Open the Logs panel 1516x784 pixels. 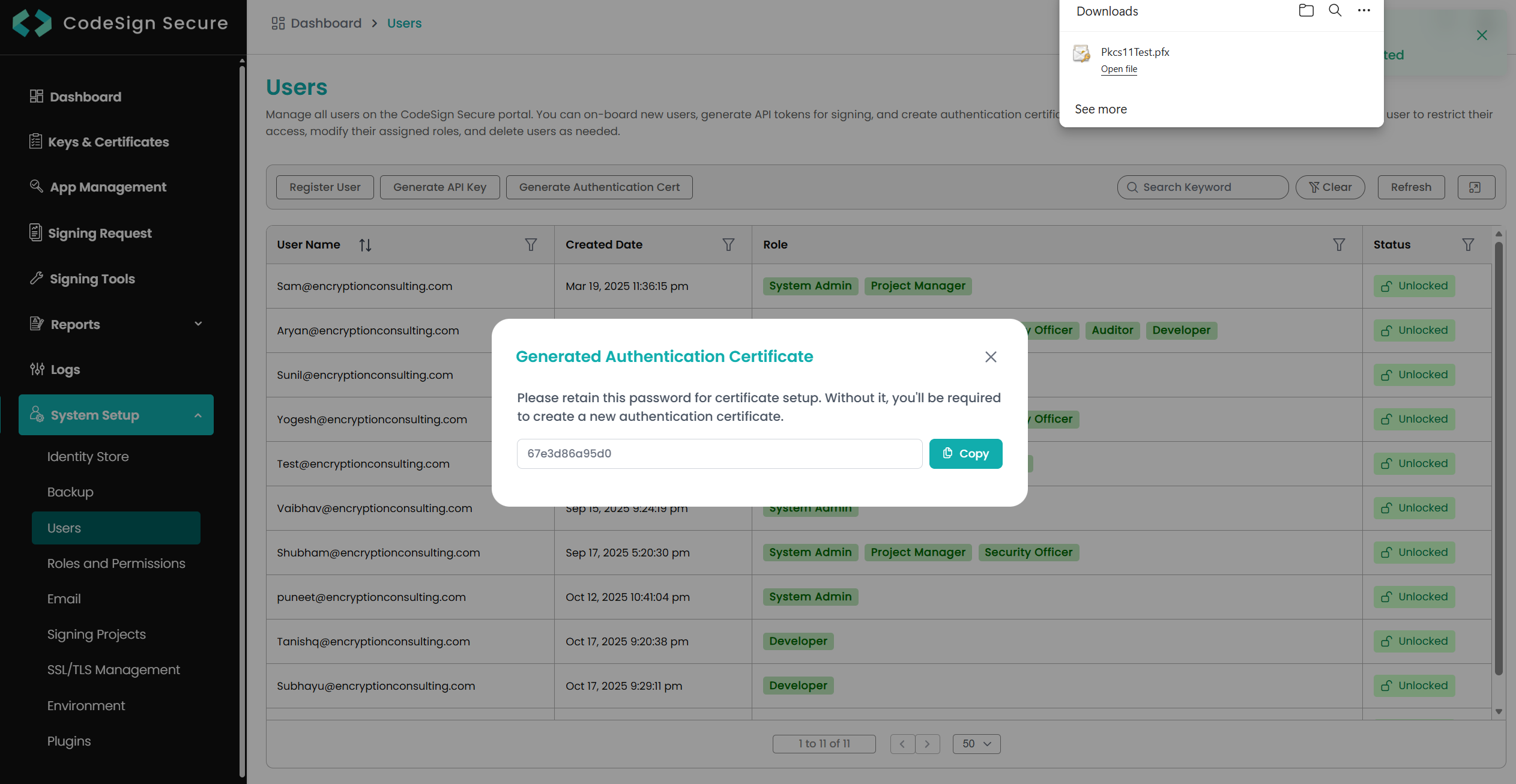(x=65, y=369)
